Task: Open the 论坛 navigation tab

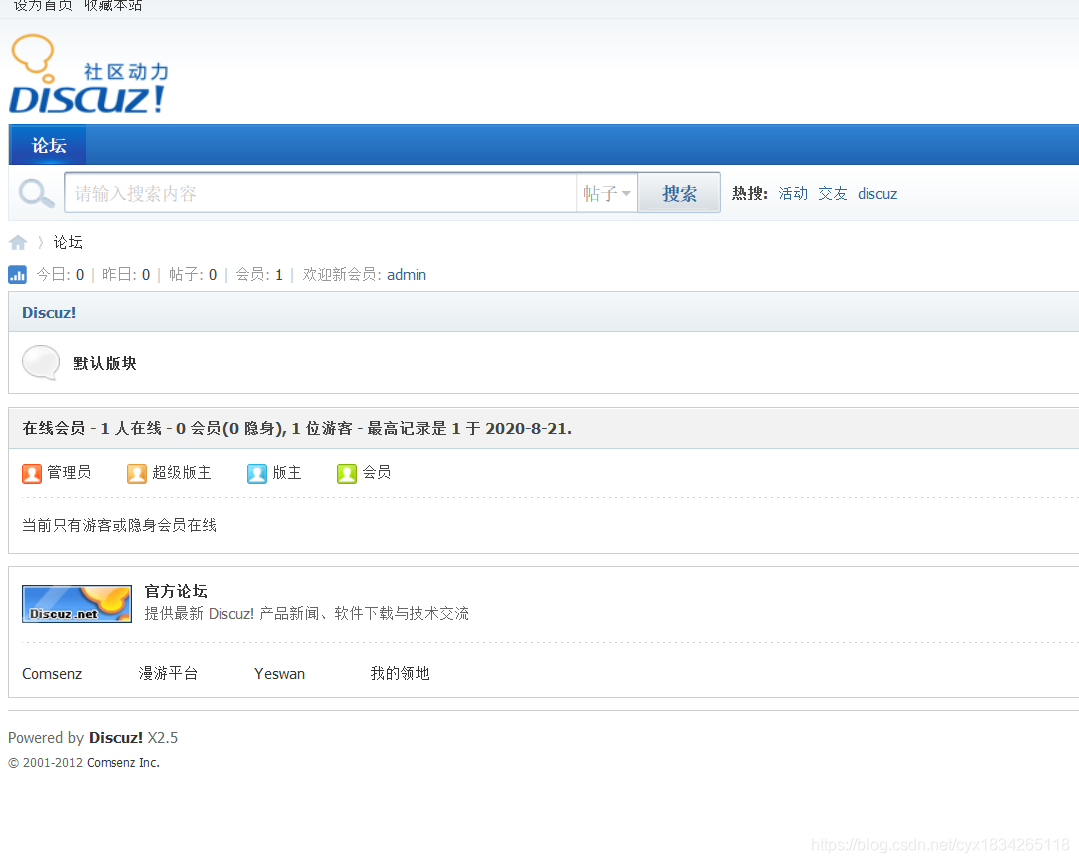Action: coord(49,146)
